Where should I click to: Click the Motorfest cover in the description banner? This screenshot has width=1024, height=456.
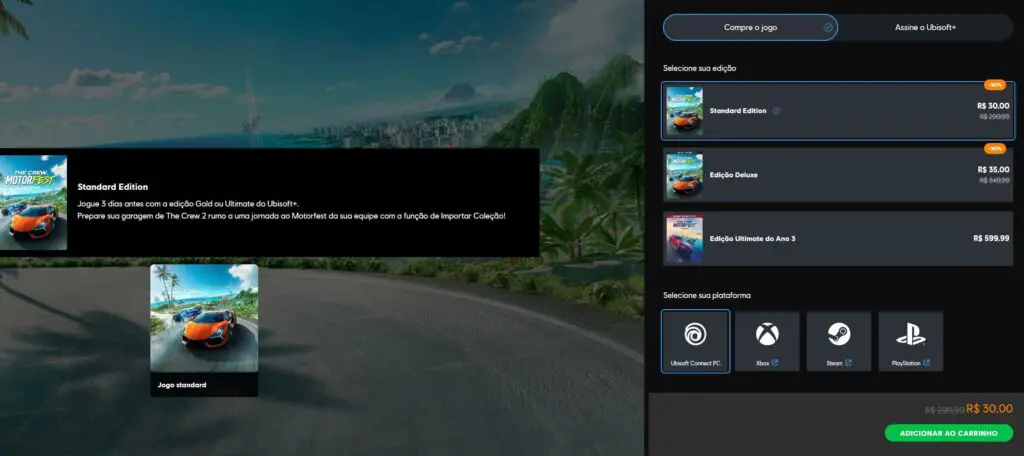pyautogui.click(x=33, y=202)
